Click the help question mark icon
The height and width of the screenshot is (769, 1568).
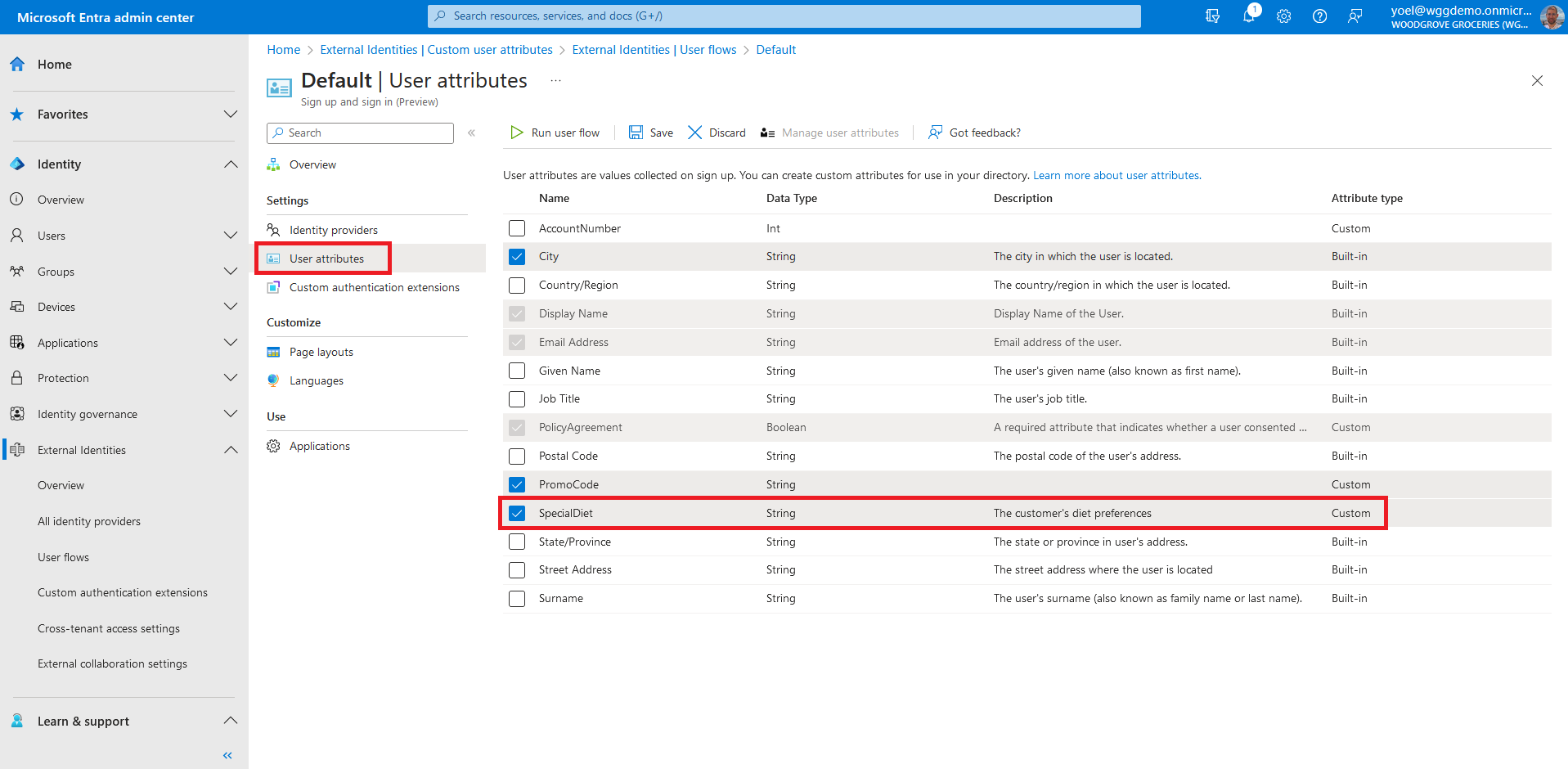pos(1319,16)
